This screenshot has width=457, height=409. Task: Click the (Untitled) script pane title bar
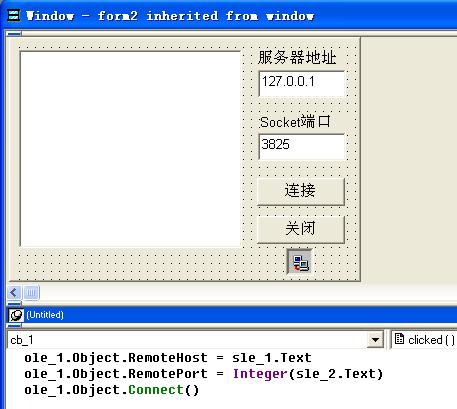coord(232,315)
